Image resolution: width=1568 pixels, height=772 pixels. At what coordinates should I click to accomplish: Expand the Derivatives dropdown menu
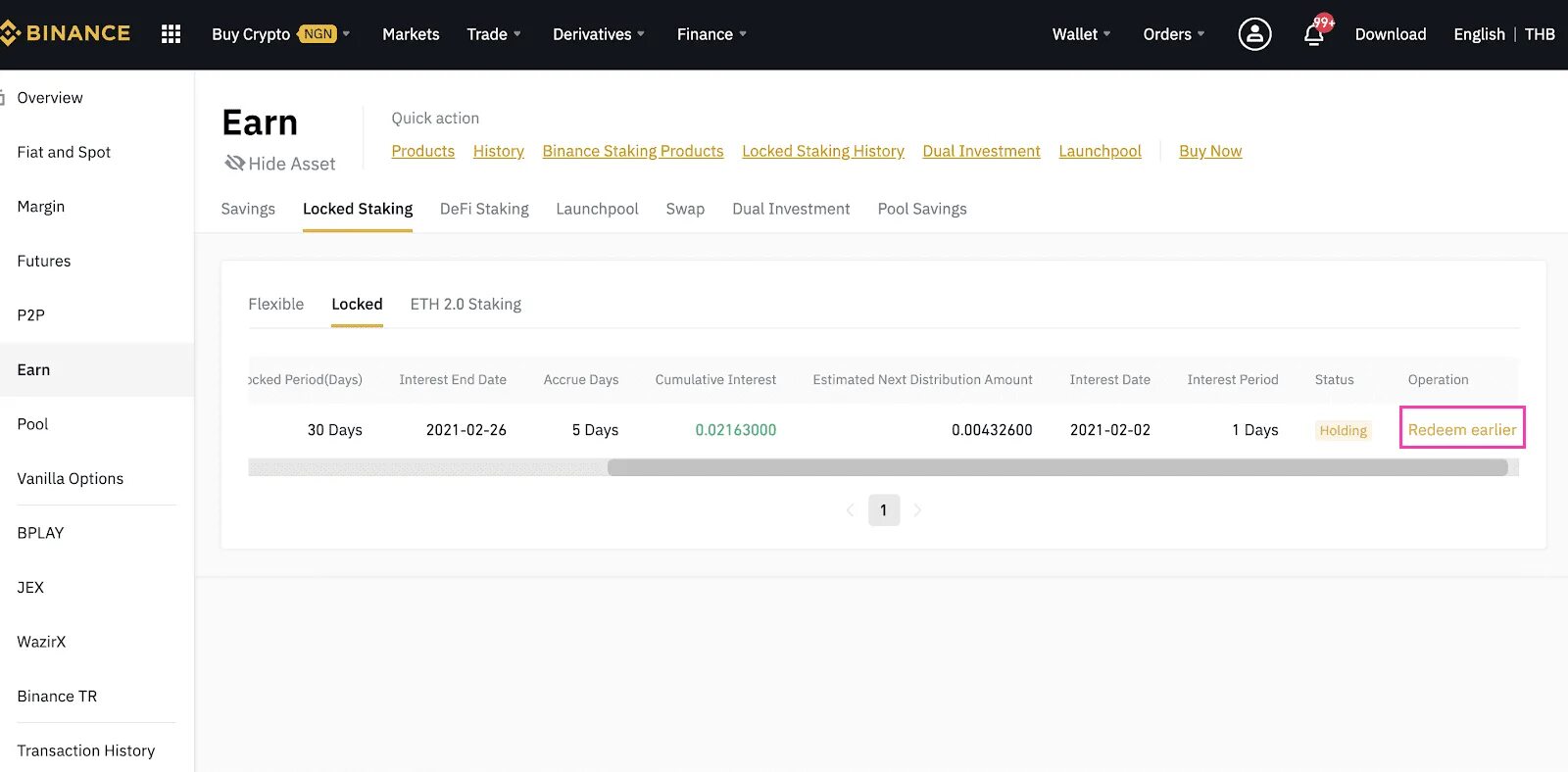pyautogui.click(x=599, y=34)
